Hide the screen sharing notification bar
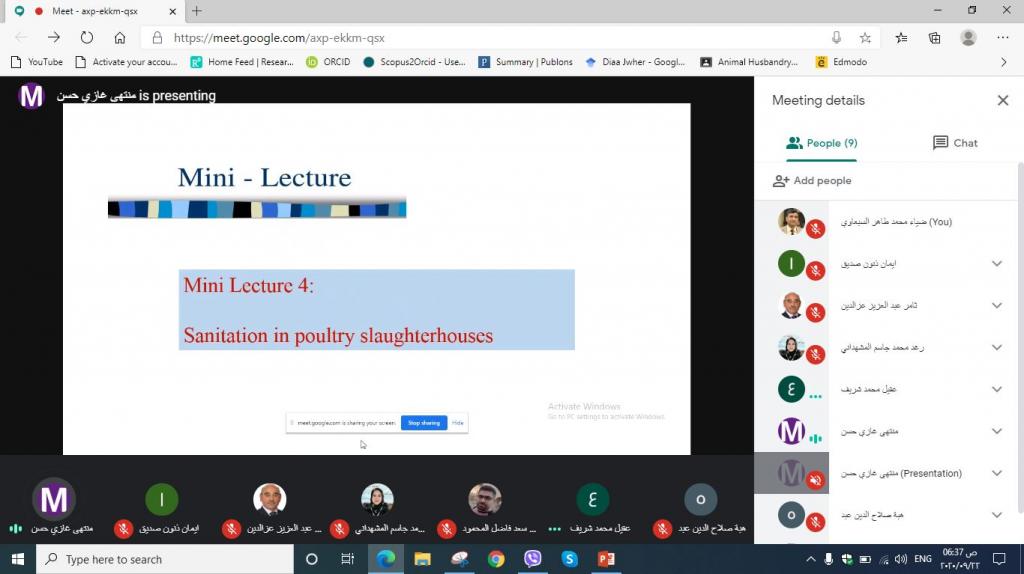 pos(458,423)
